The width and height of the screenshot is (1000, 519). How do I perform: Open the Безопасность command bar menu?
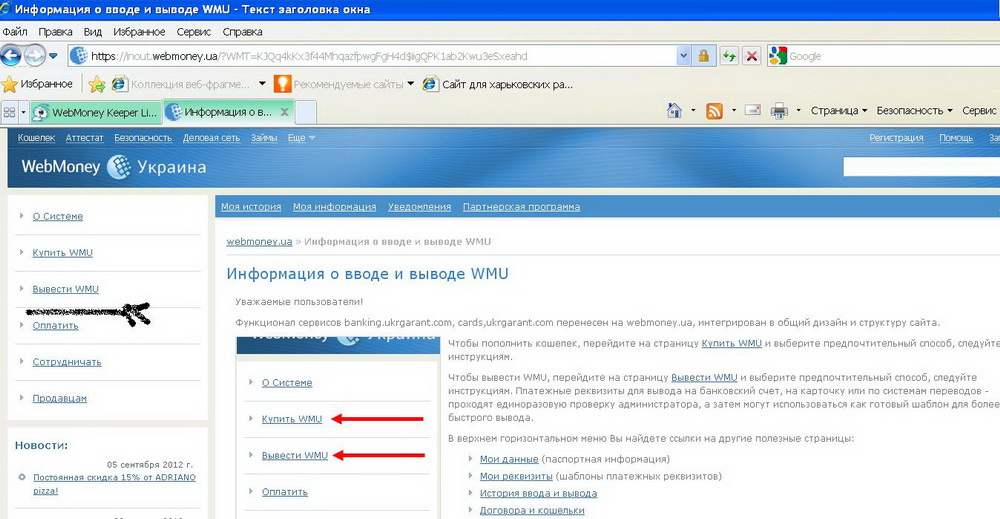914,110
